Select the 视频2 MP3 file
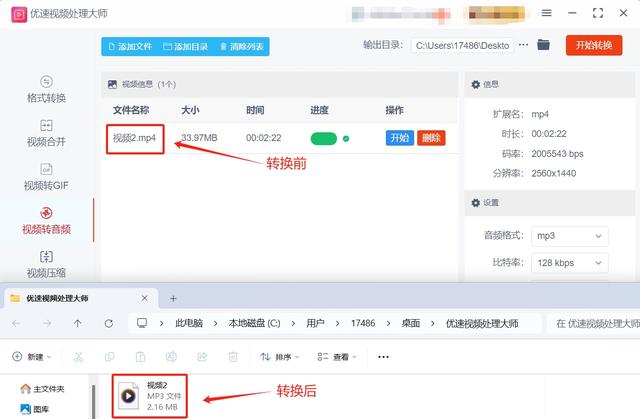This screenshot has width=640, height=419. point(150,396)
